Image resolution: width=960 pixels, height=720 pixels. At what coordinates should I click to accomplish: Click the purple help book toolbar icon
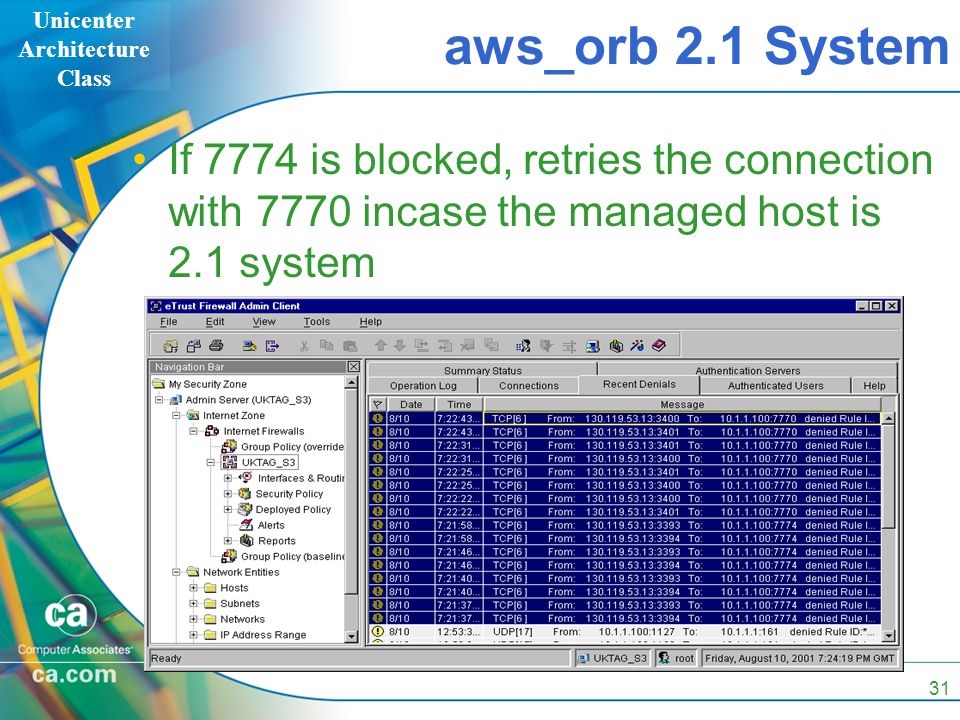[x=658, y=346]
